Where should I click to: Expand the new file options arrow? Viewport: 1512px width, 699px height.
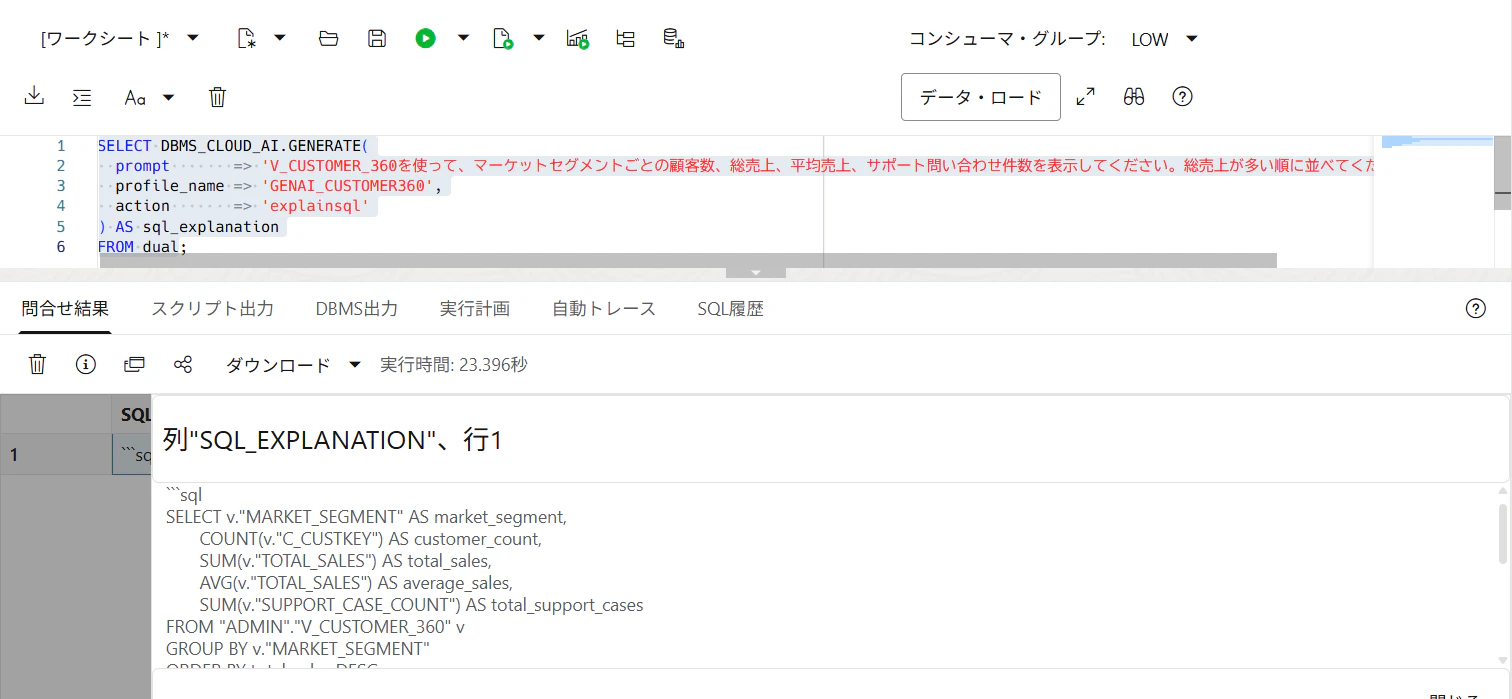280,38
